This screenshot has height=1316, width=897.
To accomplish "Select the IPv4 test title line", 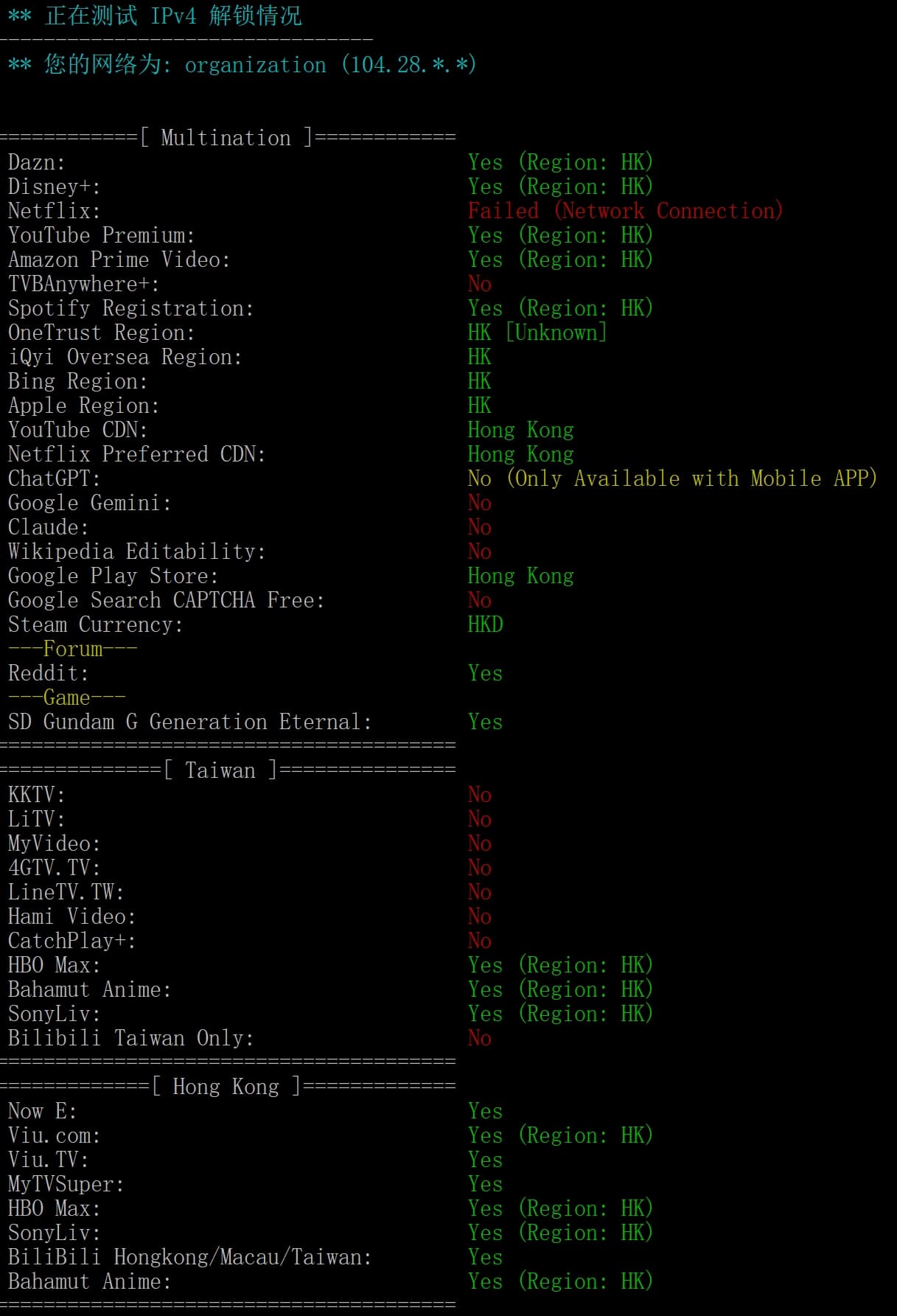I will point(154,16).
